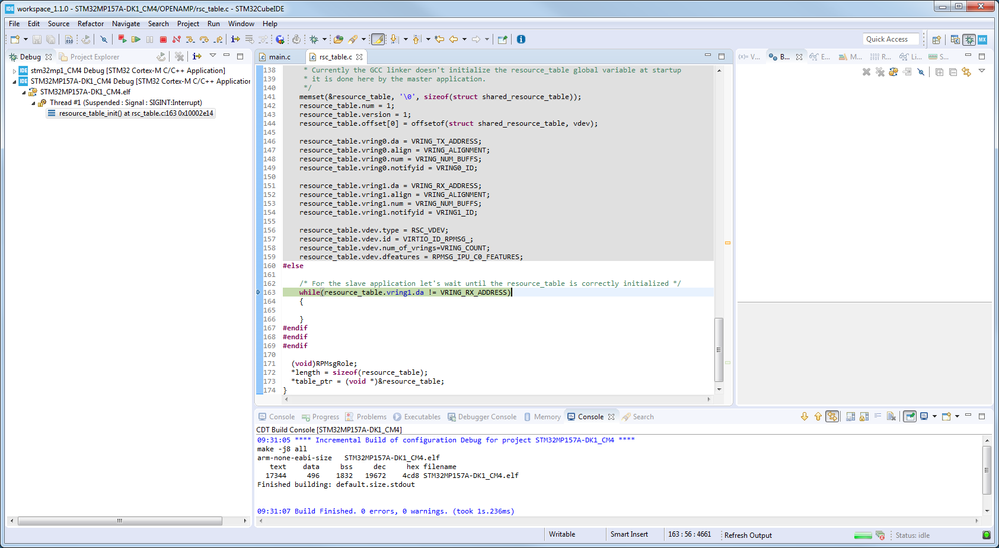Click the blue information icon in toolbar

pyautogui.click(x=521, y=40)
